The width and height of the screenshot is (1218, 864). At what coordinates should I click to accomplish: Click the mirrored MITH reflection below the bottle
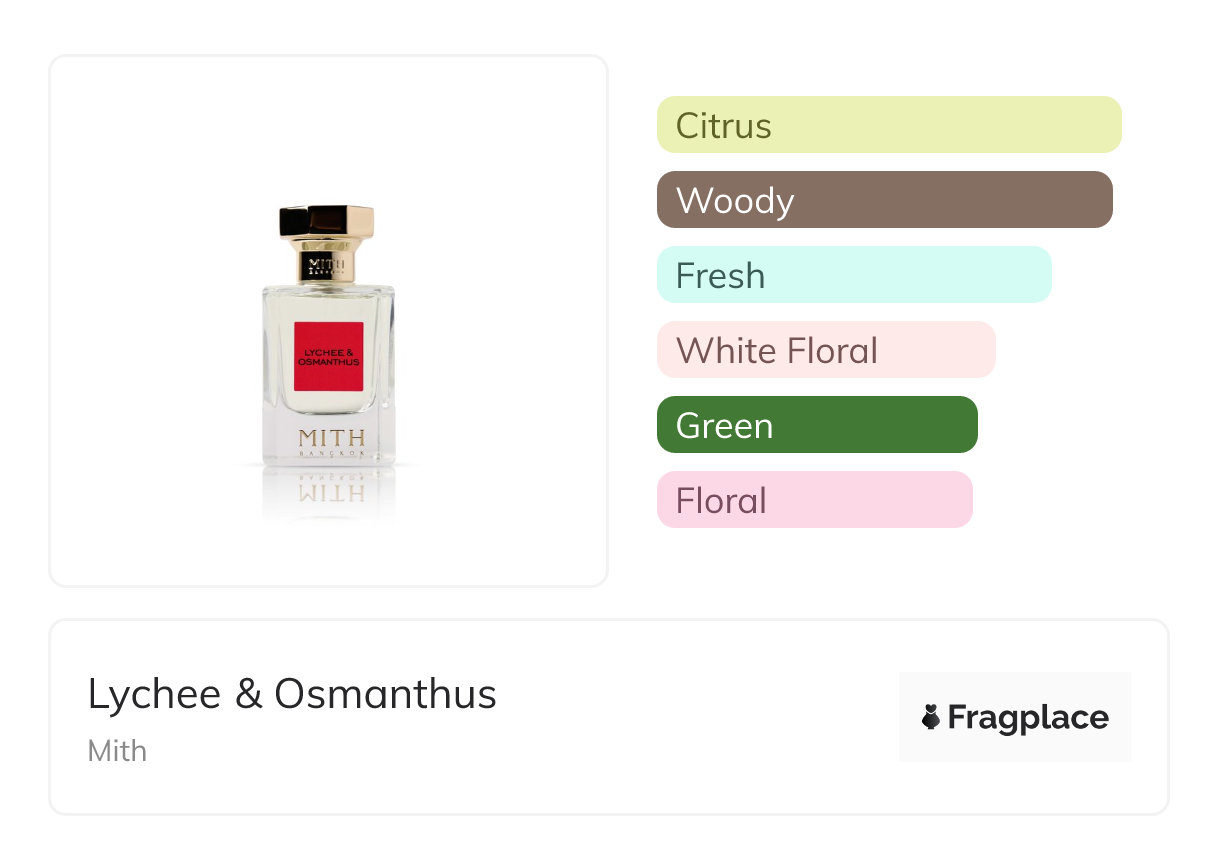point(331,491)
